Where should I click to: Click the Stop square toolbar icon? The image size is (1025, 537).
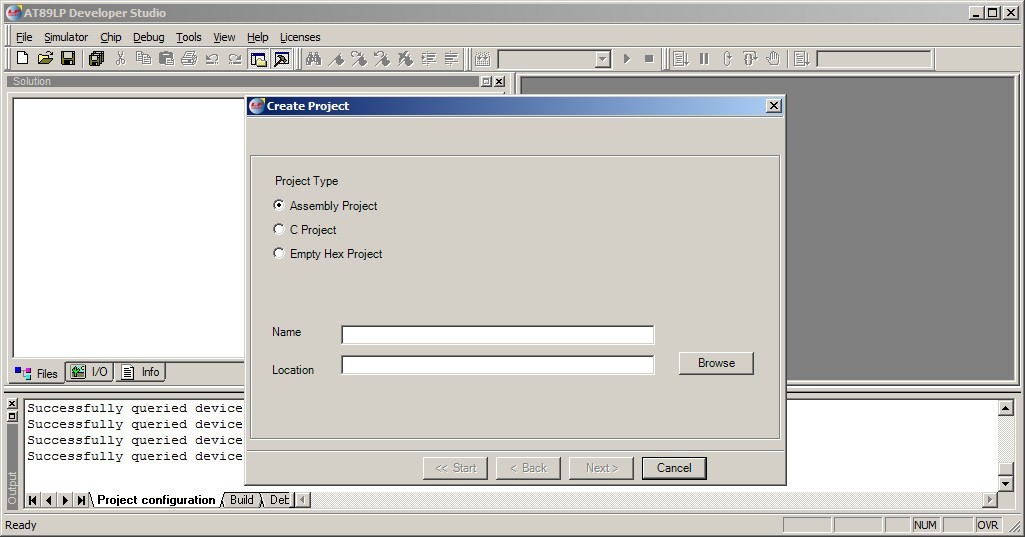[x=649, y=59]
